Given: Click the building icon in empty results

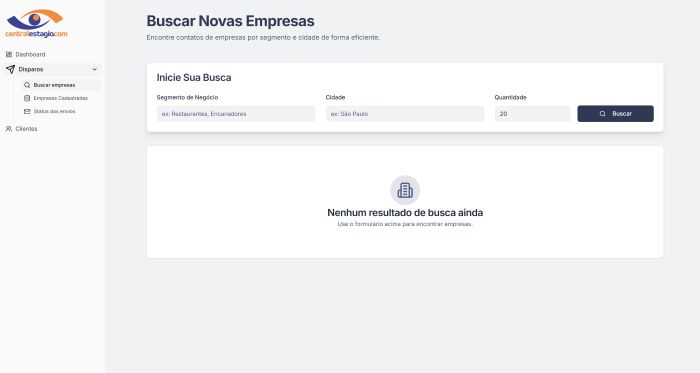Looking at the screenshot, I should coord(405,190).
